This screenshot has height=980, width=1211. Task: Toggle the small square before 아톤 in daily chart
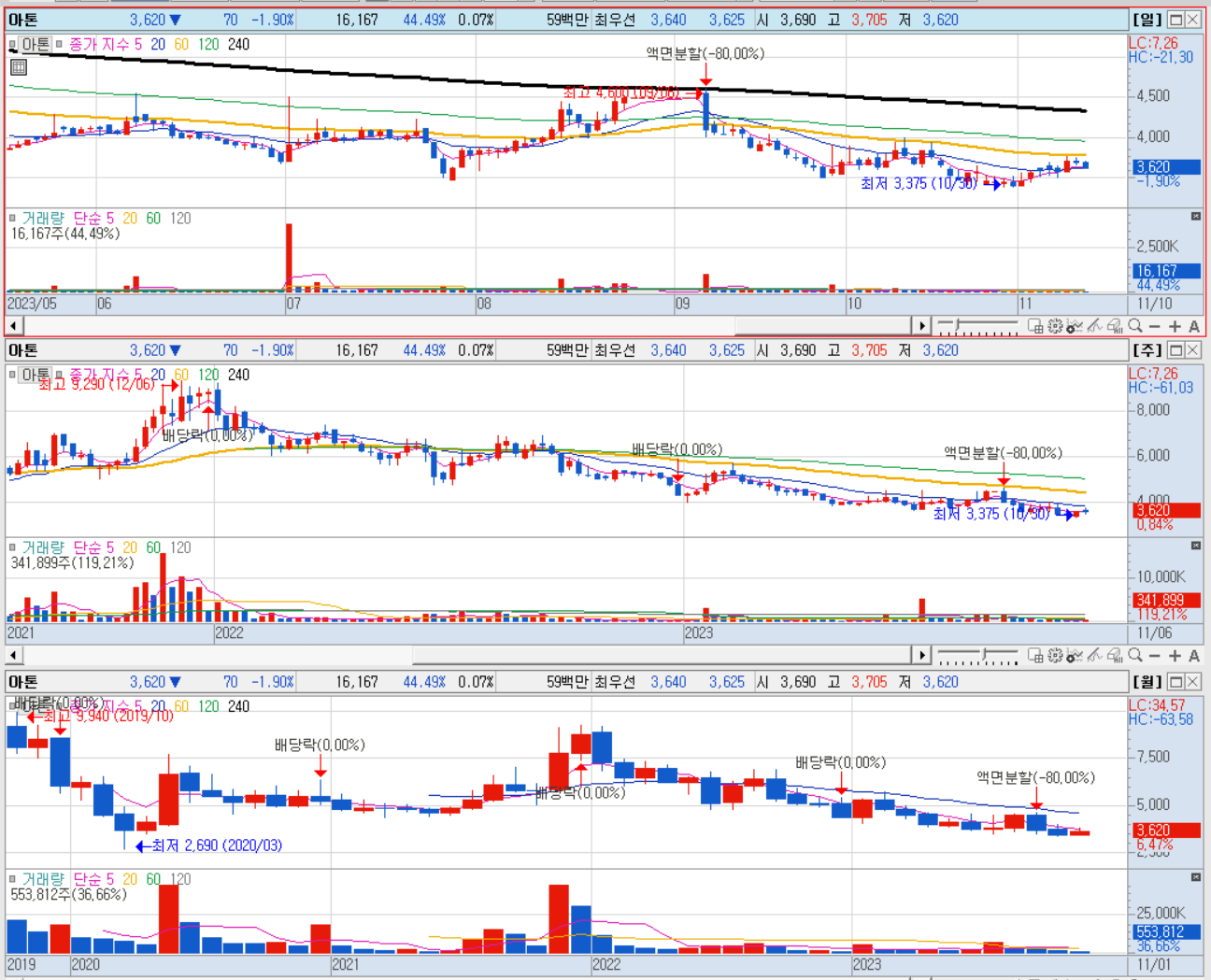tap(13, 44)
